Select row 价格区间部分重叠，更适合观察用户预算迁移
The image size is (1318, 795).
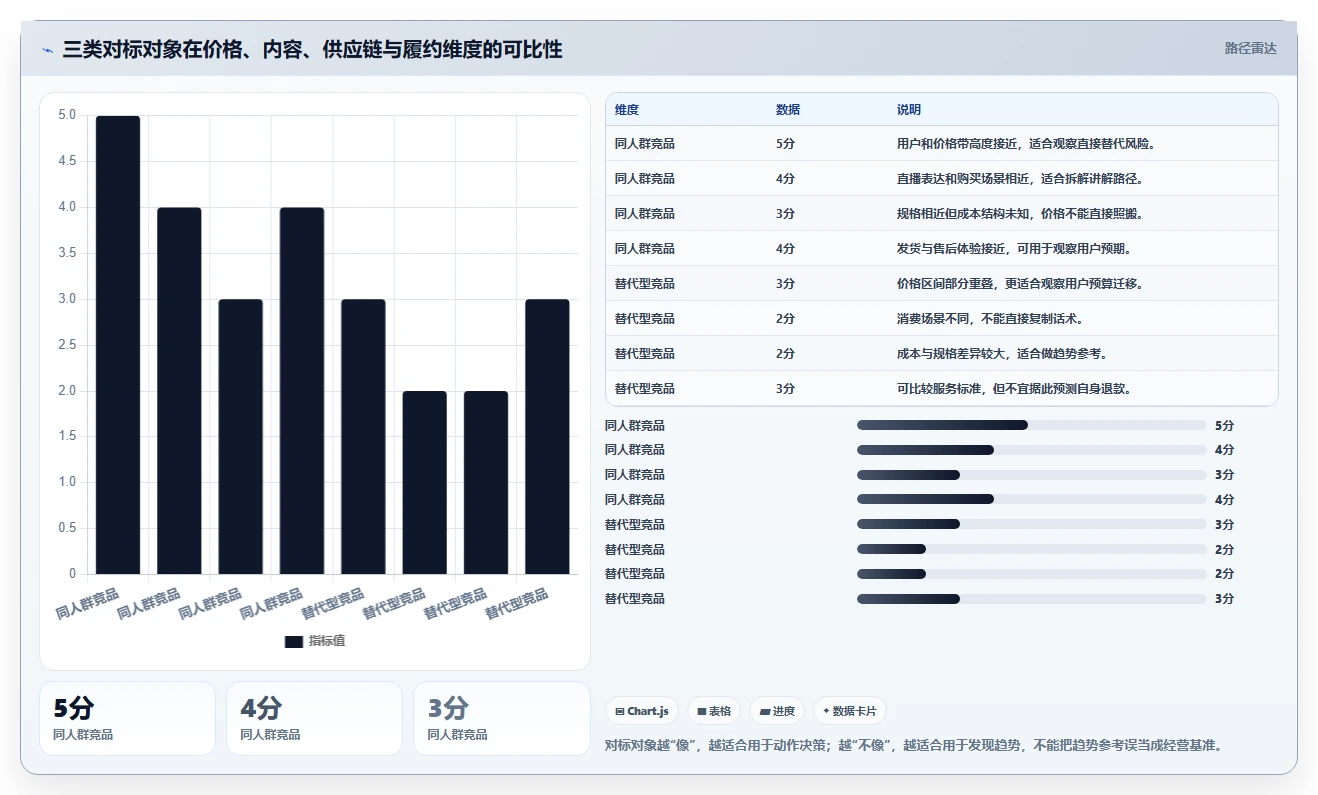tap(942, 283)
